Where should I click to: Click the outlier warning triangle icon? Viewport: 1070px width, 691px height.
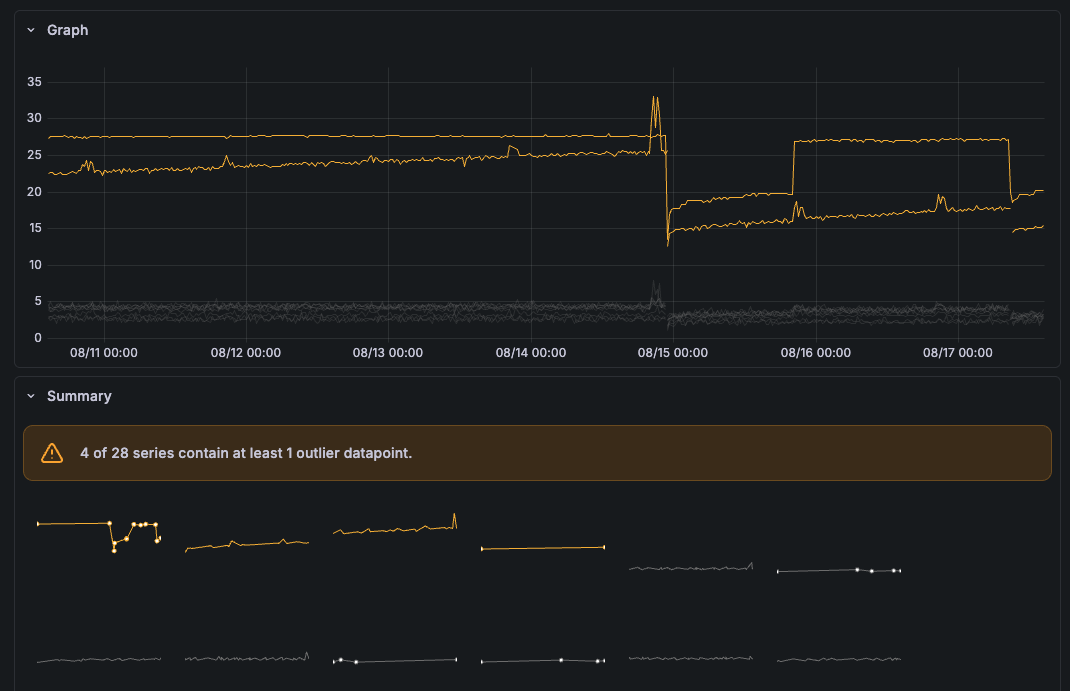click(52, 453)
